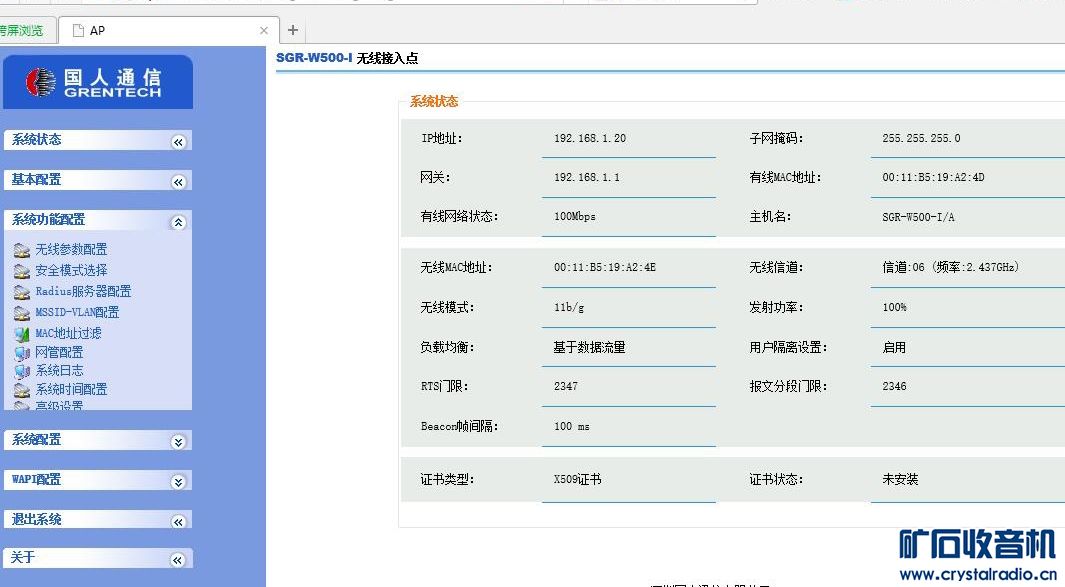Click the 安全模式选择 icon

22,271
